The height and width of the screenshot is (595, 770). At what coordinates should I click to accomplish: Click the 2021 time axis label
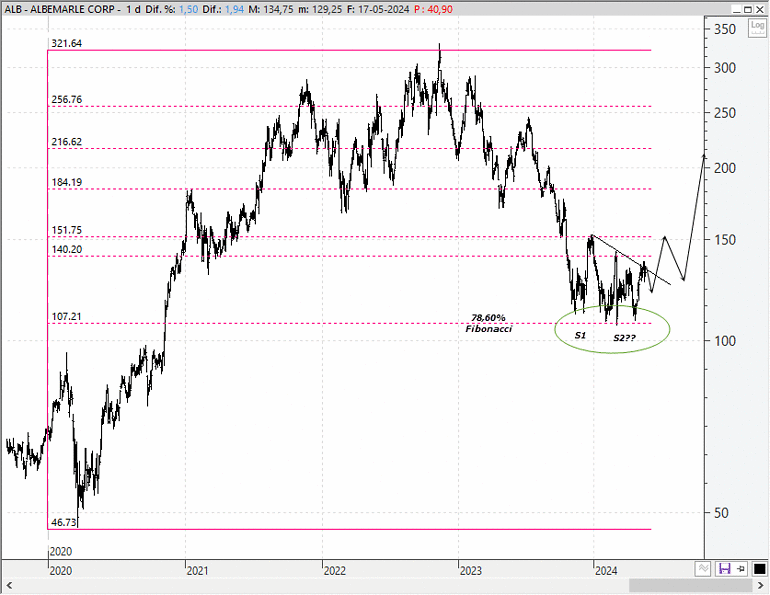click(x=197, y=571)
